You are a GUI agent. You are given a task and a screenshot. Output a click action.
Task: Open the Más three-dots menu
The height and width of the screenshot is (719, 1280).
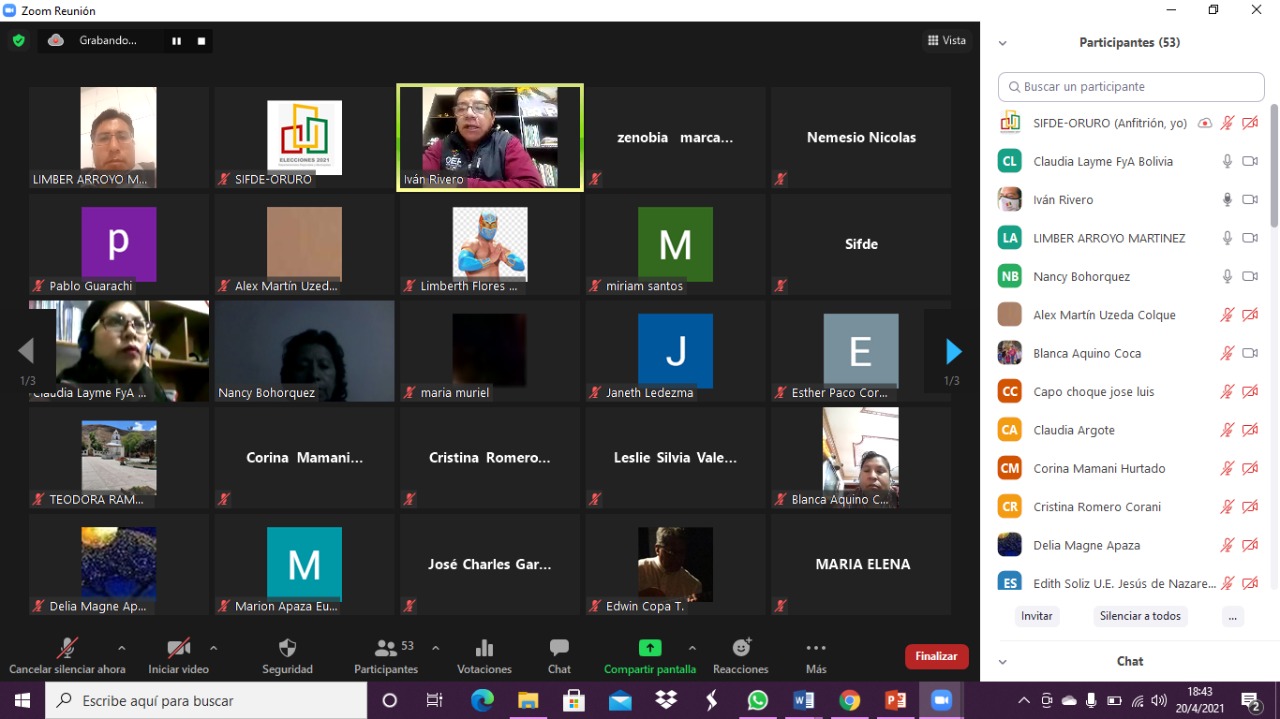pos(816,648)
